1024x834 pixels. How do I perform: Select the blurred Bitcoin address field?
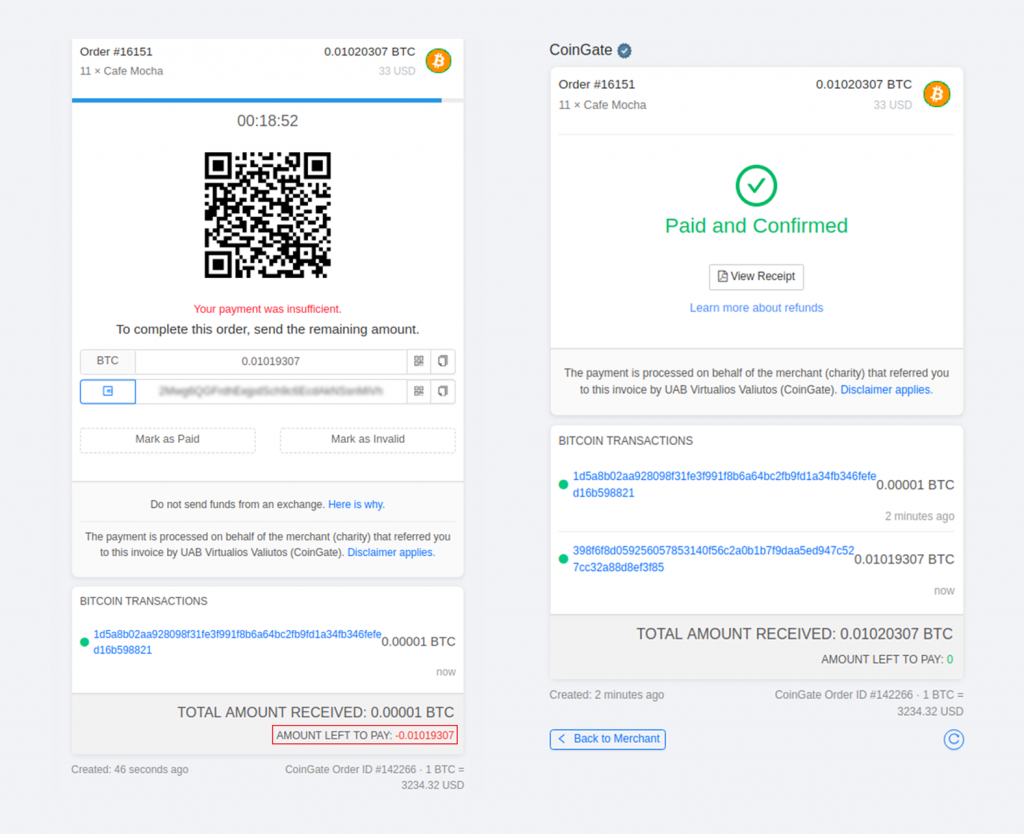(271, 391)
